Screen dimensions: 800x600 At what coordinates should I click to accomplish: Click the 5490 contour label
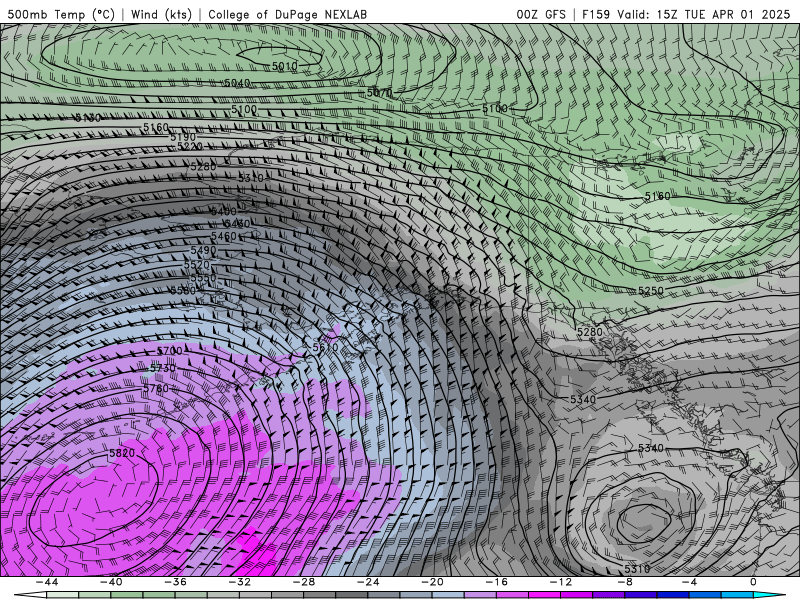pos(203,250)
